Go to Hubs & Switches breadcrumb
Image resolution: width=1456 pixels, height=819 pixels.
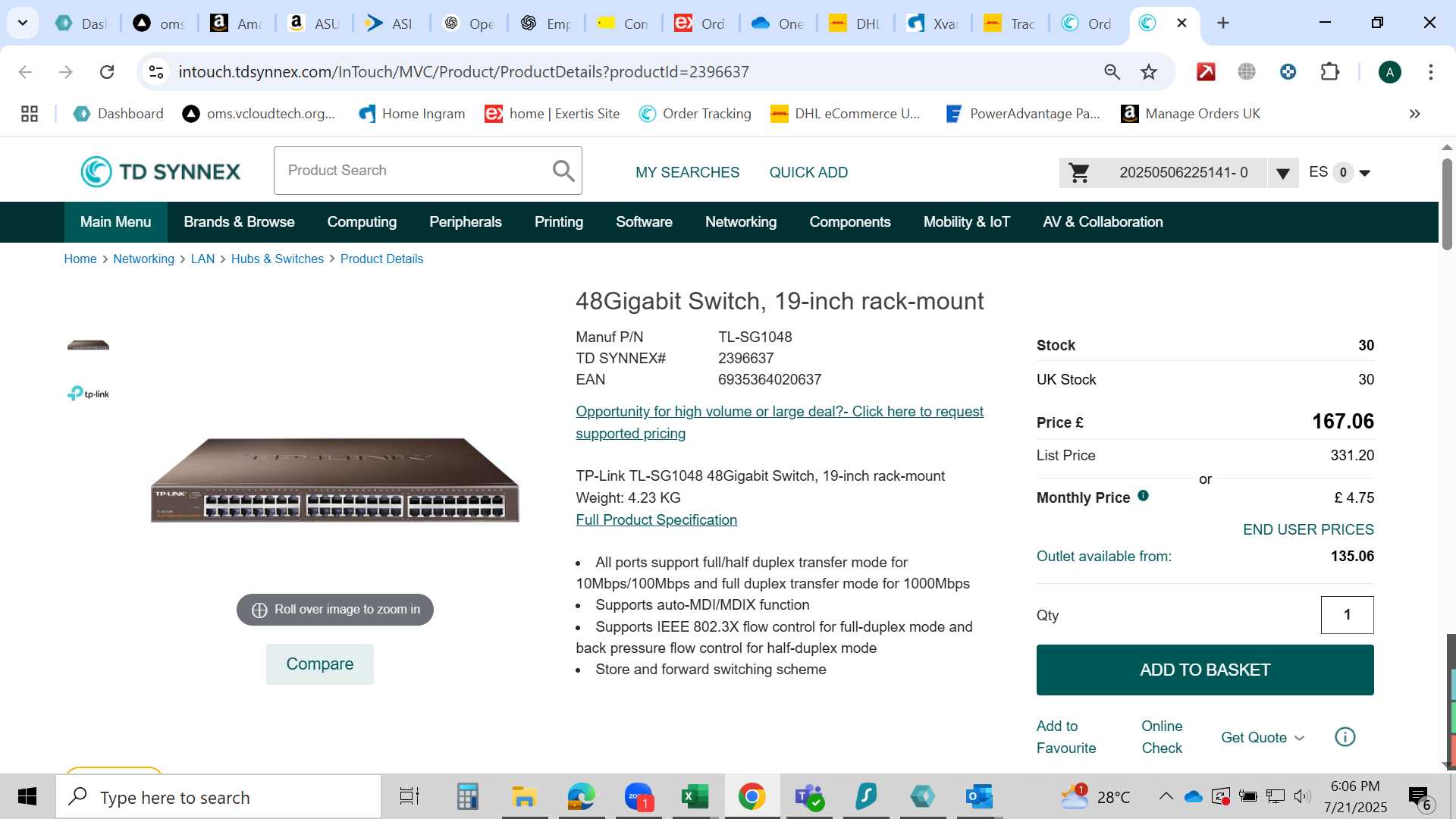pos(278,259)
